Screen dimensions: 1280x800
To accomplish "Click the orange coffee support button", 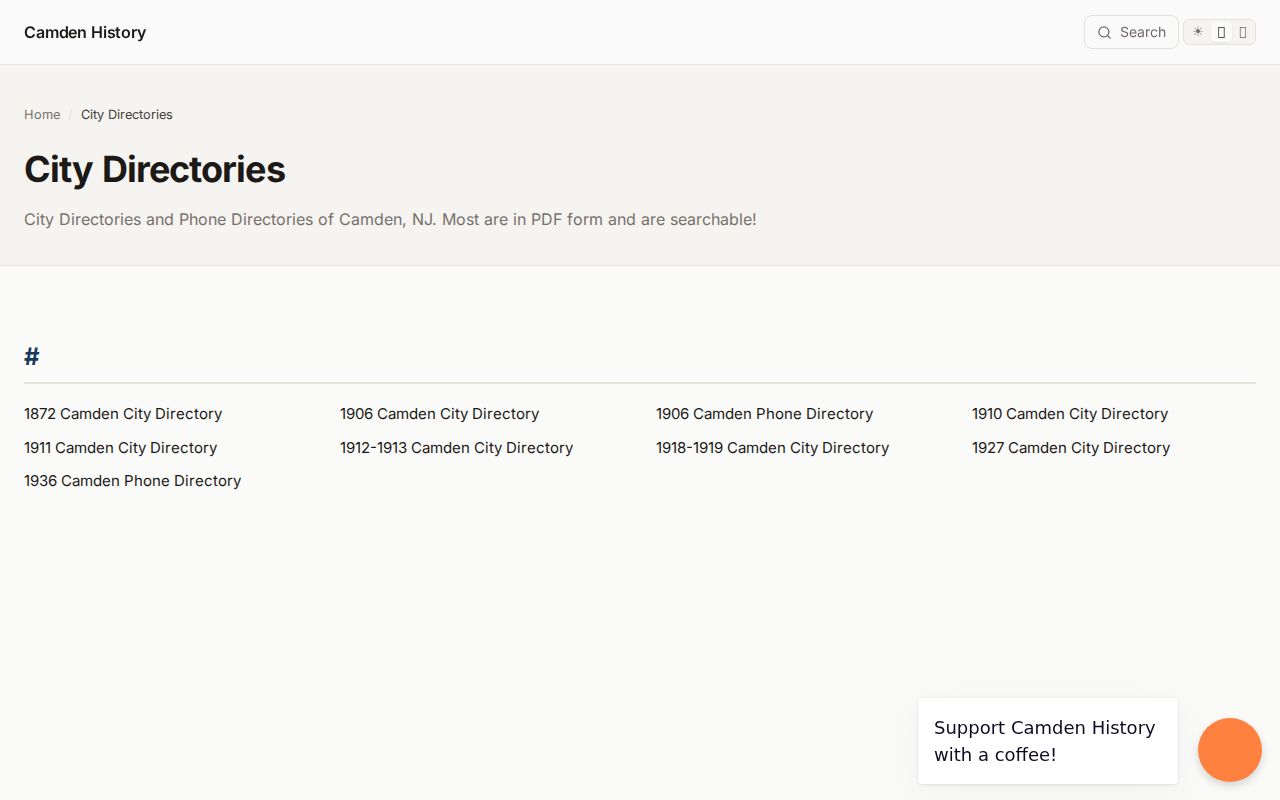I will click(x=1230, y=750).
